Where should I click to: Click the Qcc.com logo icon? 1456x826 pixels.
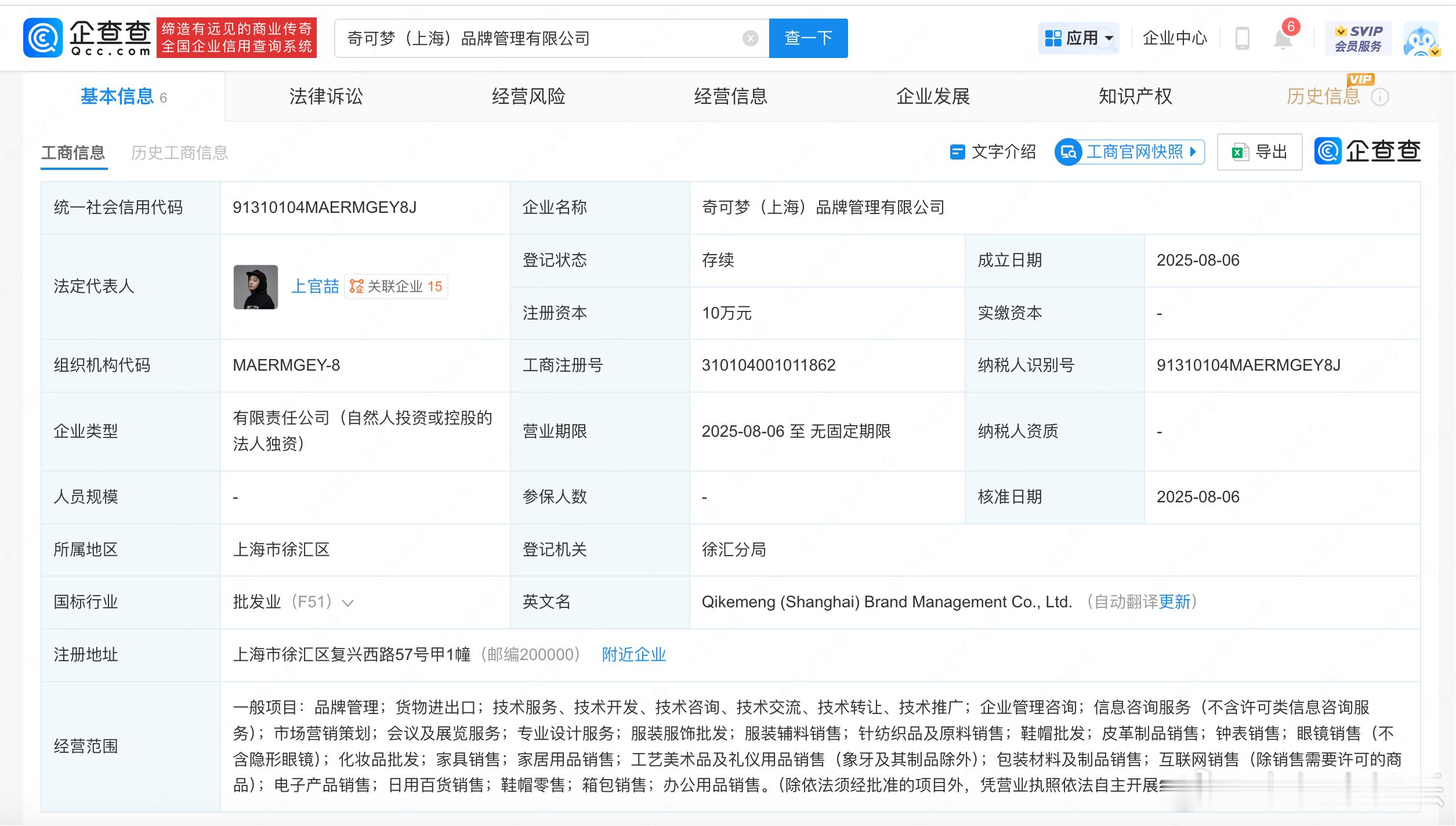[43, 38]
